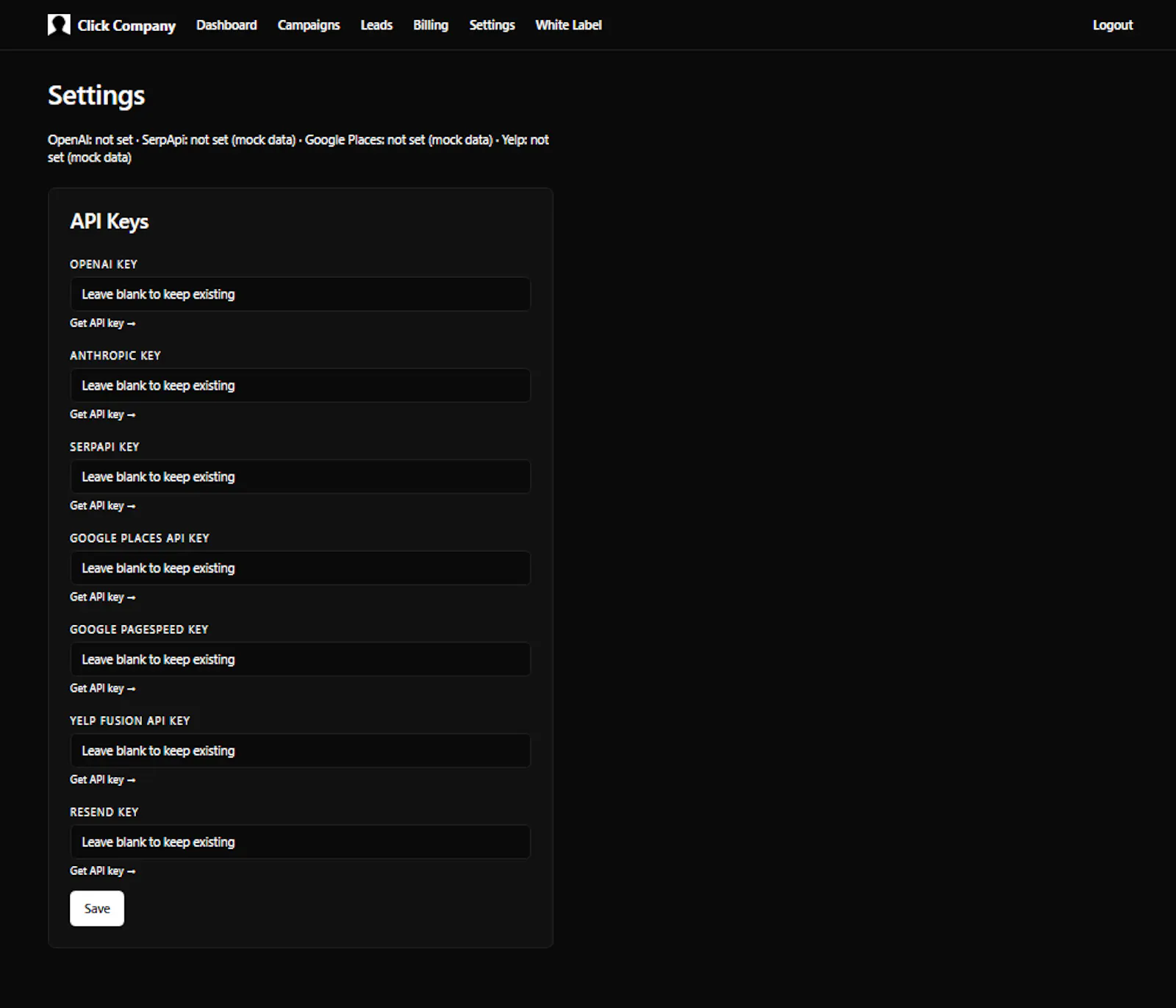The height and width of the screenshot is (1008, 1176).
Task: Open the Billing page
Action: [x=431, y=25]
